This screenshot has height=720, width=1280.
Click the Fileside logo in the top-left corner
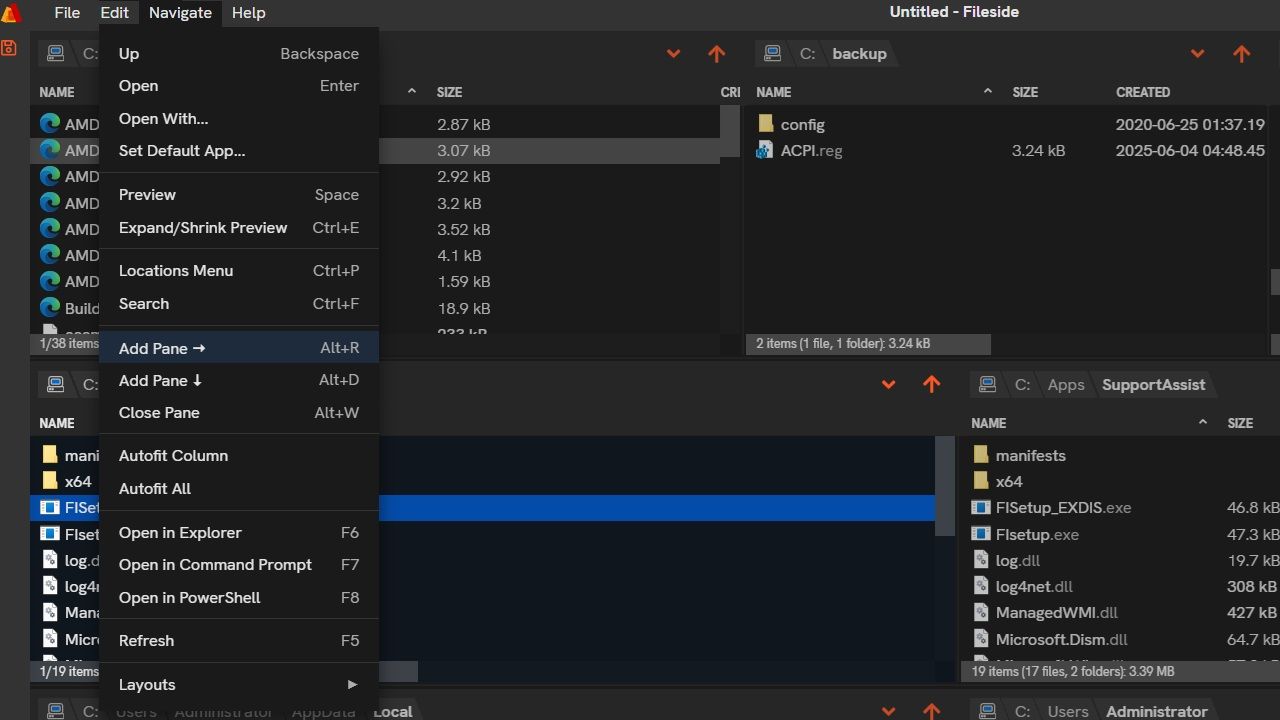pos(10,12)
